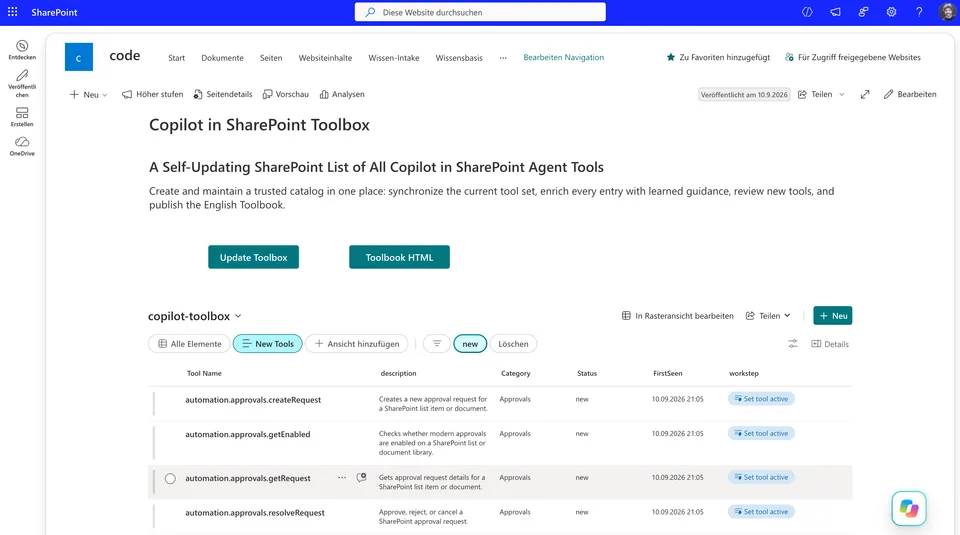Open the help question mark icon

pyautogui.click(x=919, y=12)
